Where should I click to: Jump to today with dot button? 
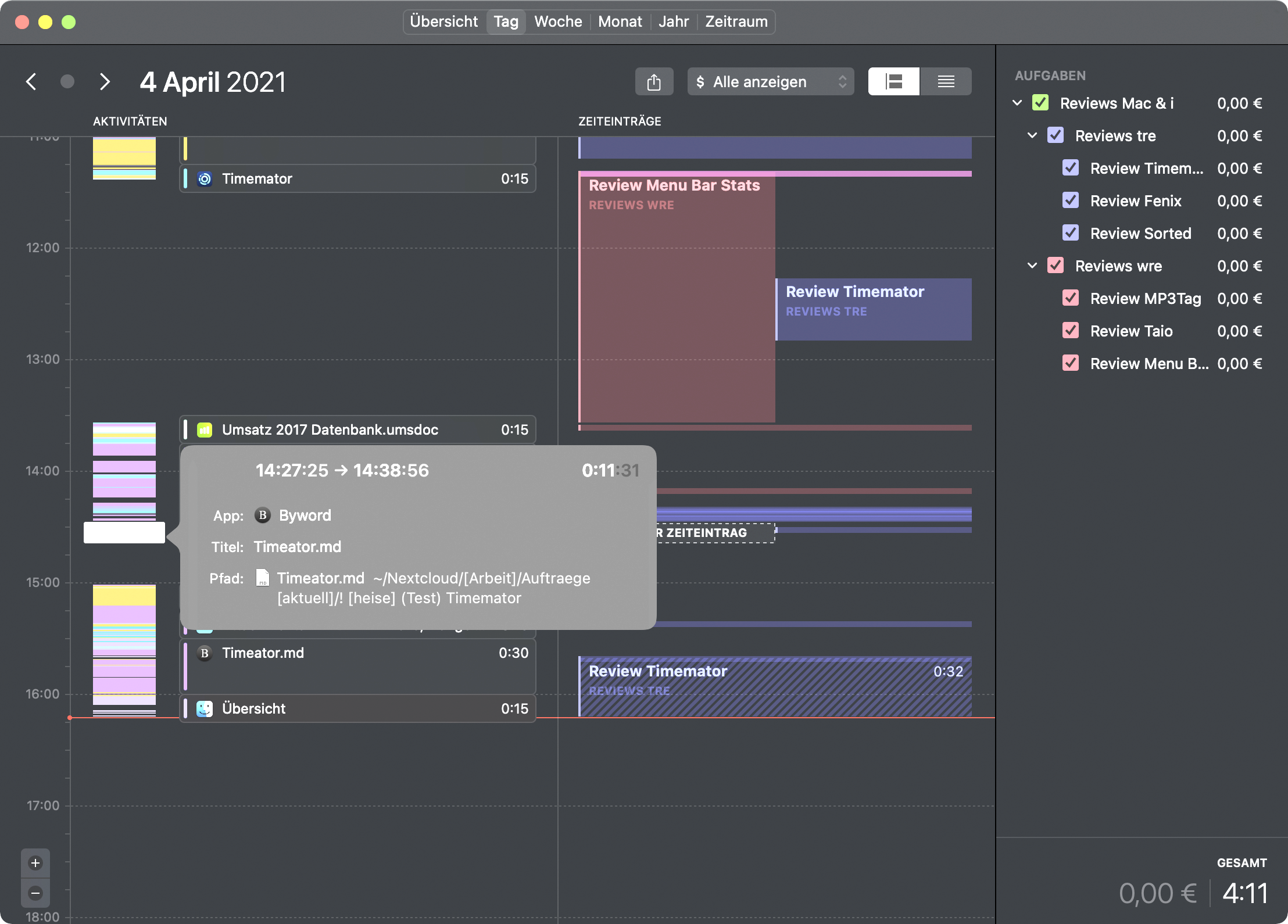tap(67, 81)
